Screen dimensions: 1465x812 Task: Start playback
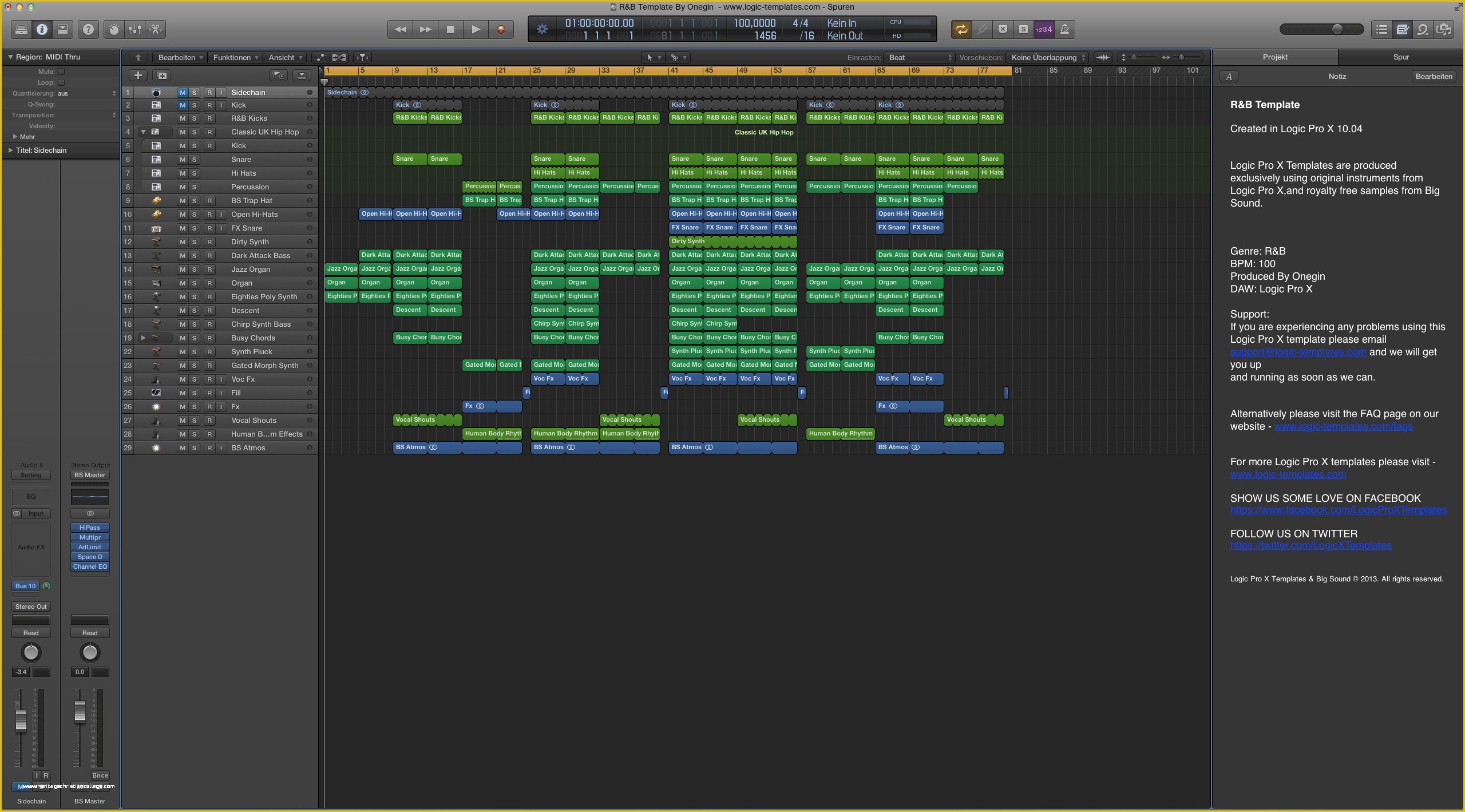[x=476, y=29]
